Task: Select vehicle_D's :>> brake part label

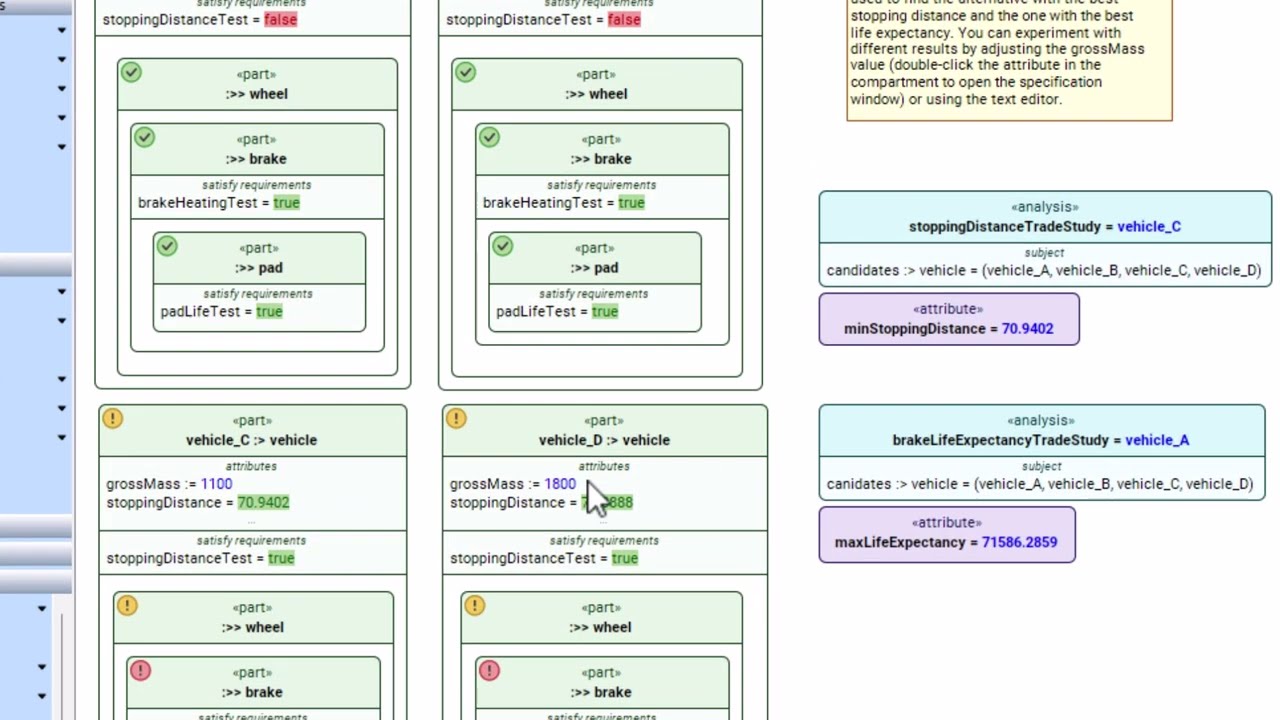Action: (x=601, y=693)
